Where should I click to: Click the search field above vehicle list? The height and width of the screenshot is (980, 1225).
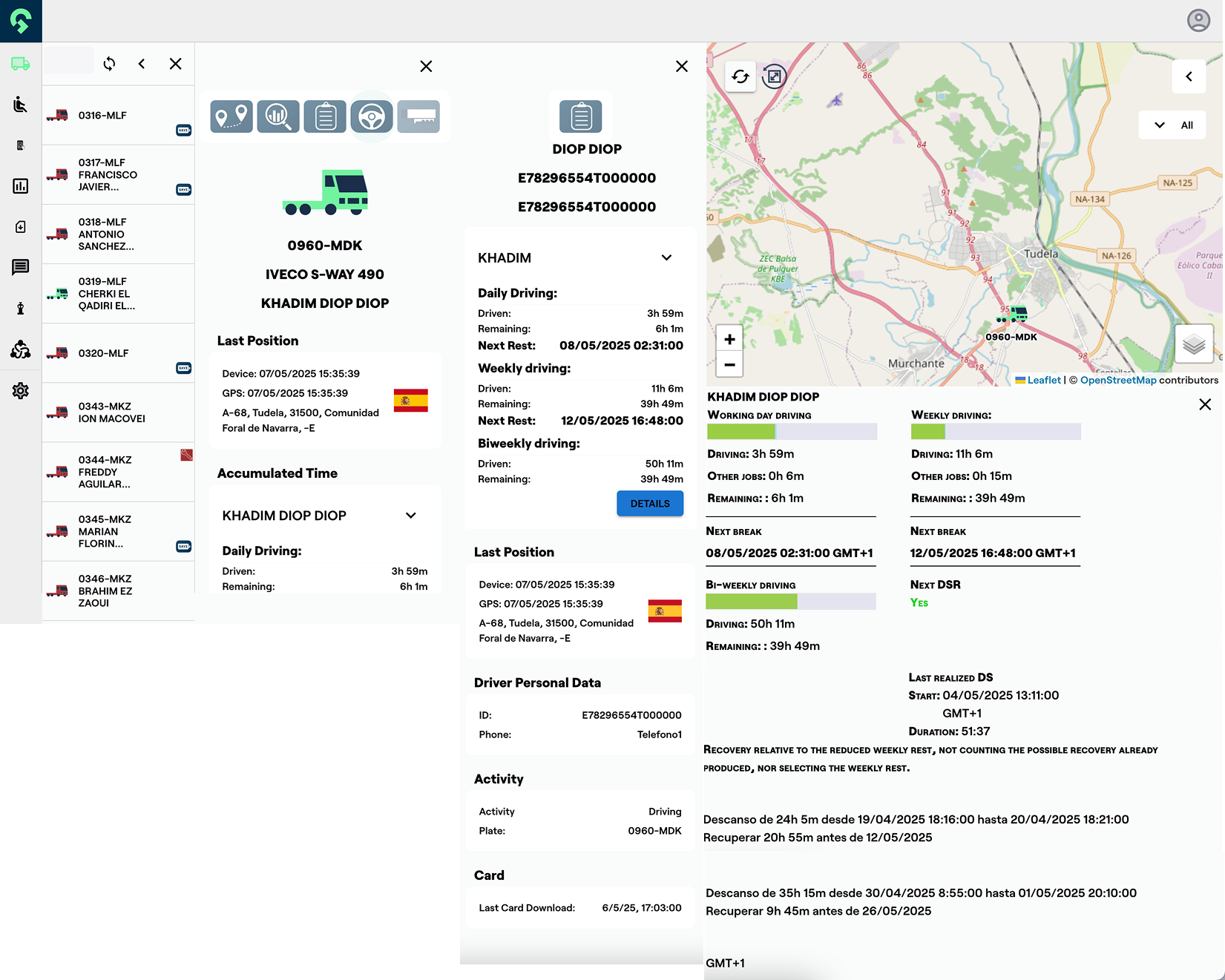[69, 61]
